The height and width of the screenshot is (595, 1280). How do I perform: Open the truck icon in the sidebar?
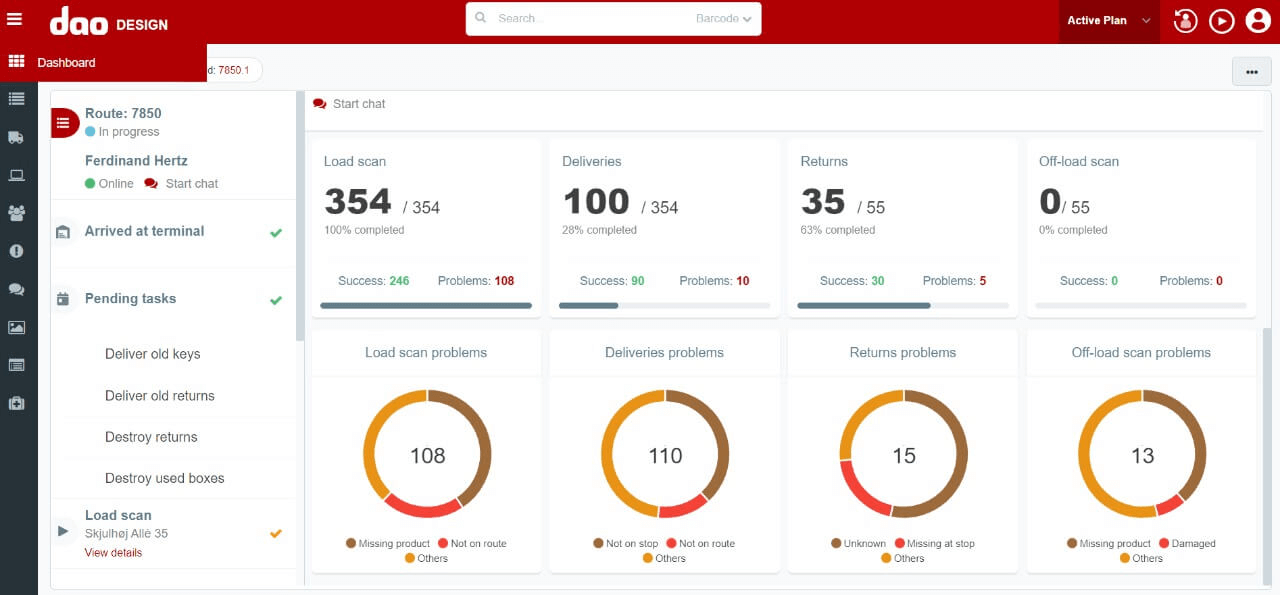(16, 137)
